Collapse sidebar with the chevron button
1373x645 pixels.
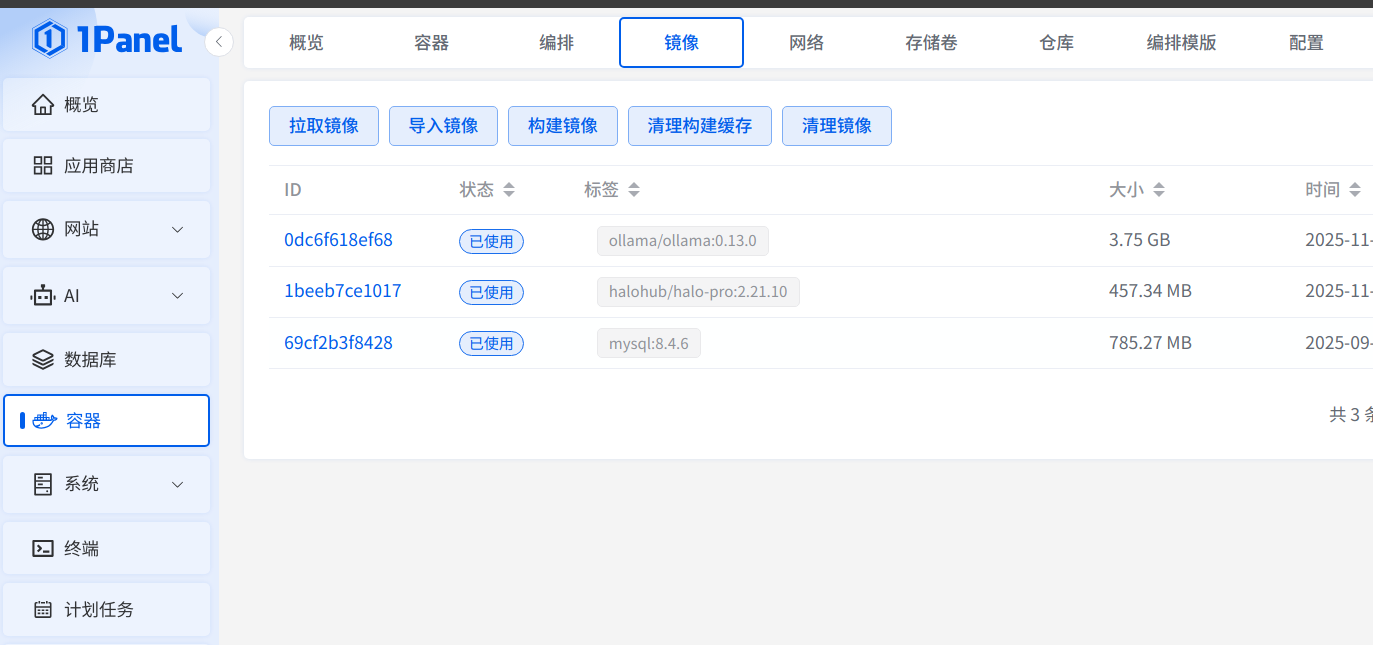click(x=219, y=42)
